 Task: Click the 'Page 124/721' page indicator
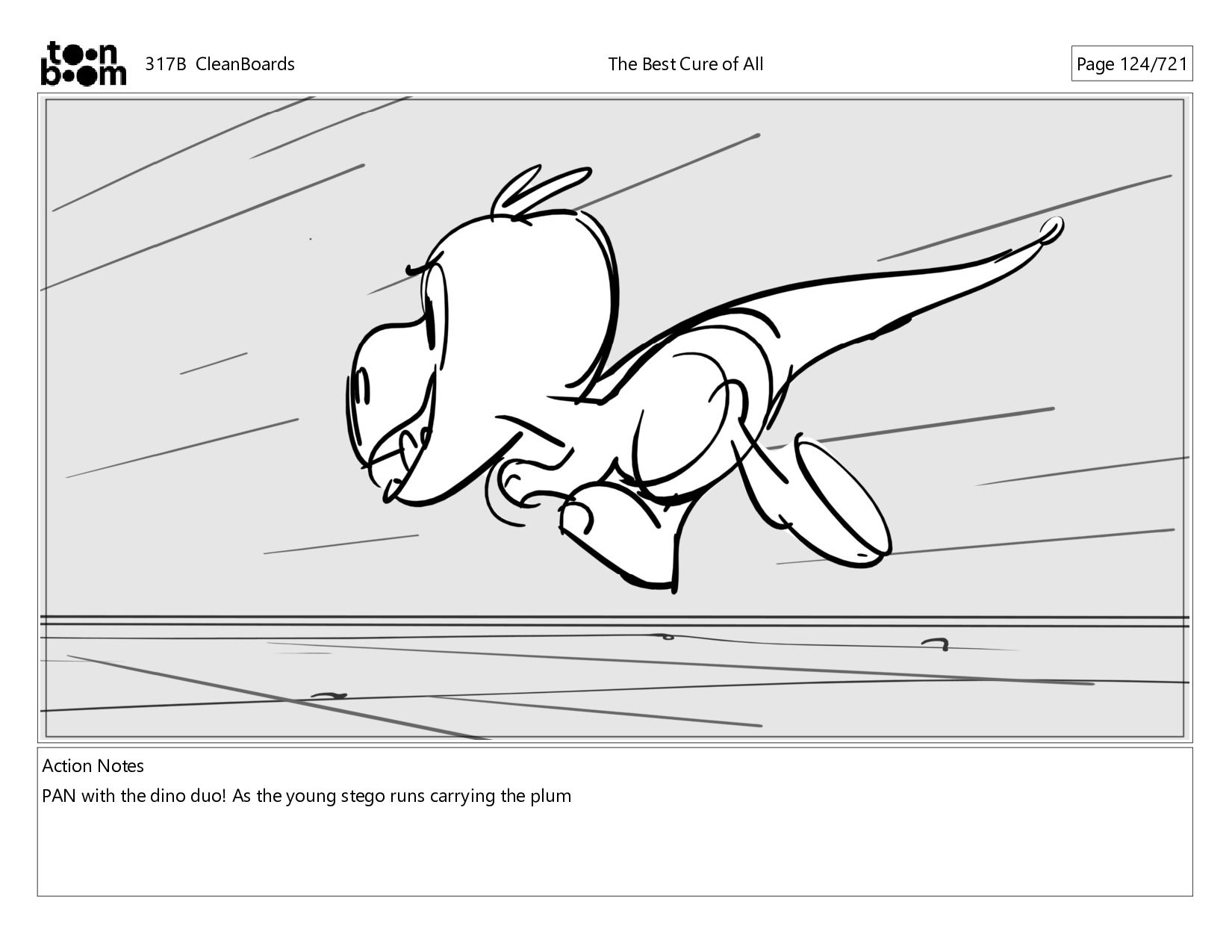pos(1131,64)
